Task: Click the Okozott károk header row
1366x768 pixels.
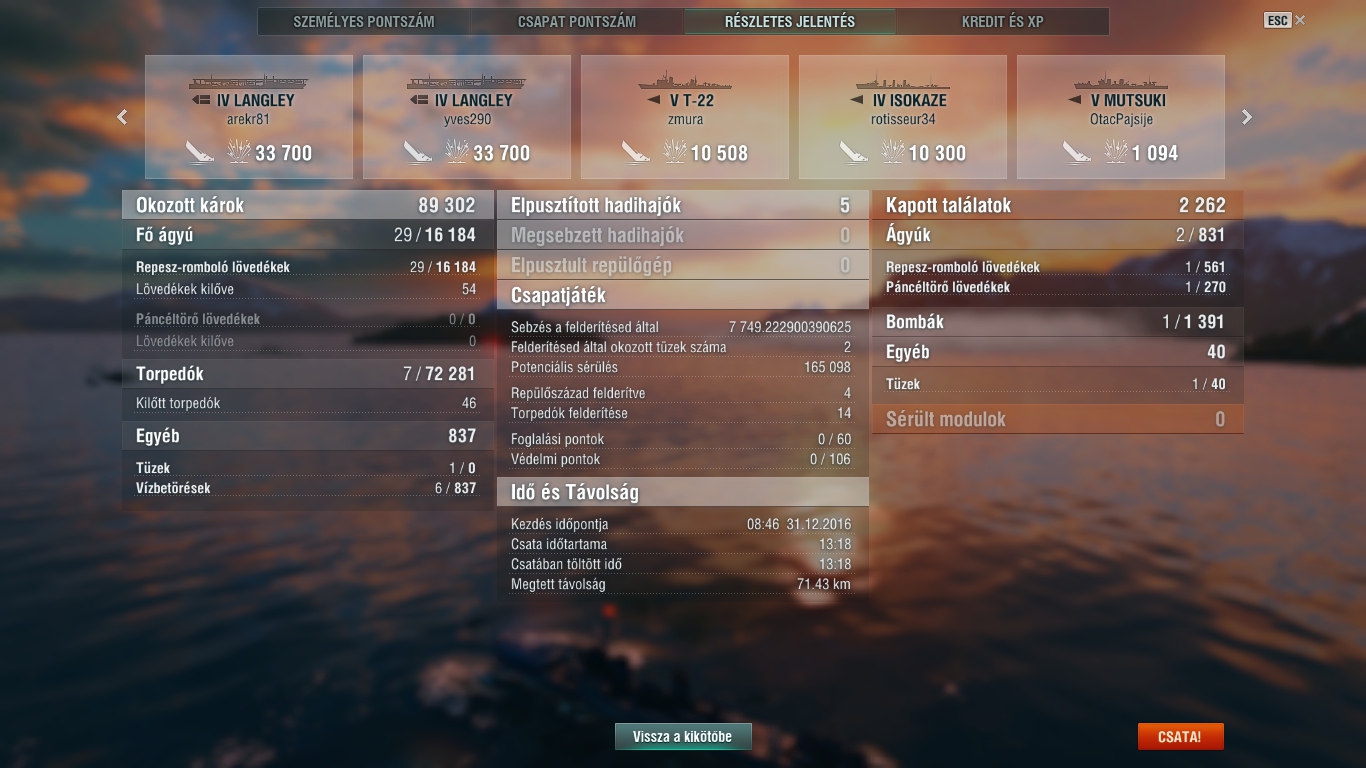Action: tap(308, 205)
